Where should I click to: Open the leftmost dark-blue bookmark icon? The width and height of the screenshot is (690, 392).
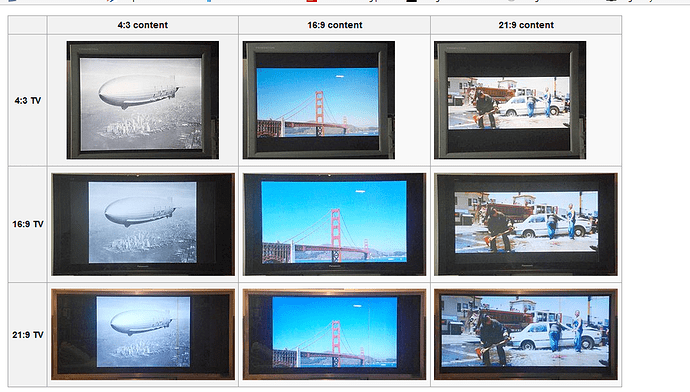pyautogui.click(x=12, y=1)
